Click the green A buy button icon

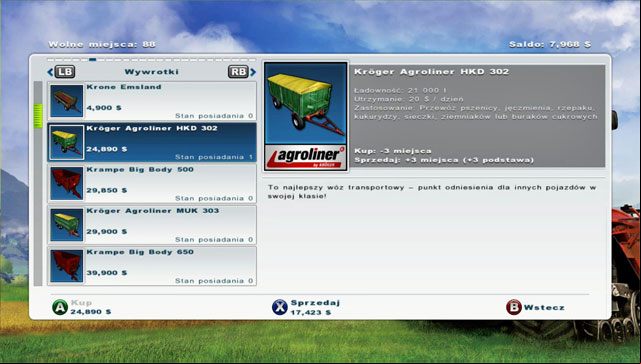60,307
